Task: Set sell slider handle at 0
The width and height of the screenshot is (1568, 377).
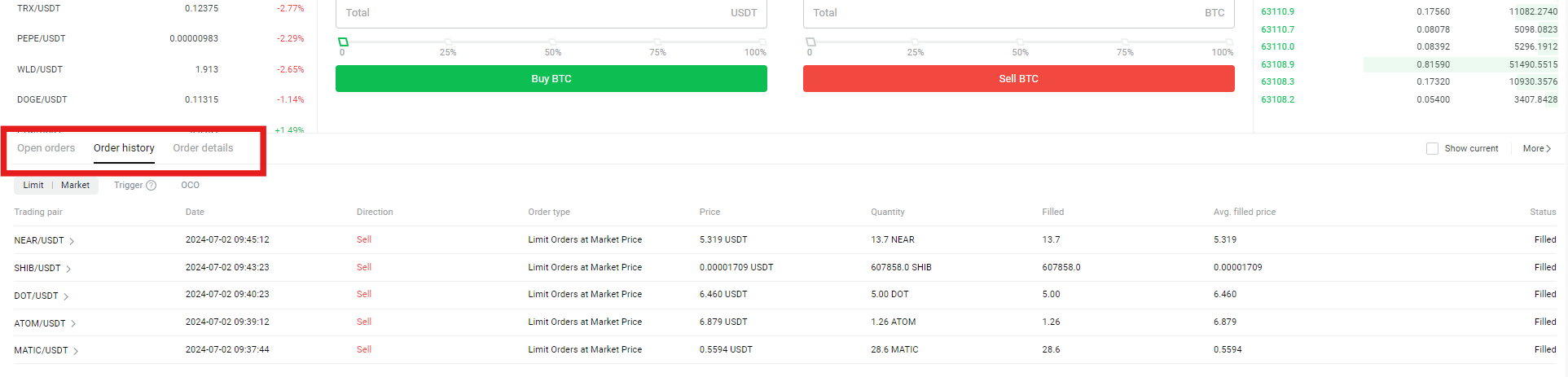Action: coord(810,42)
